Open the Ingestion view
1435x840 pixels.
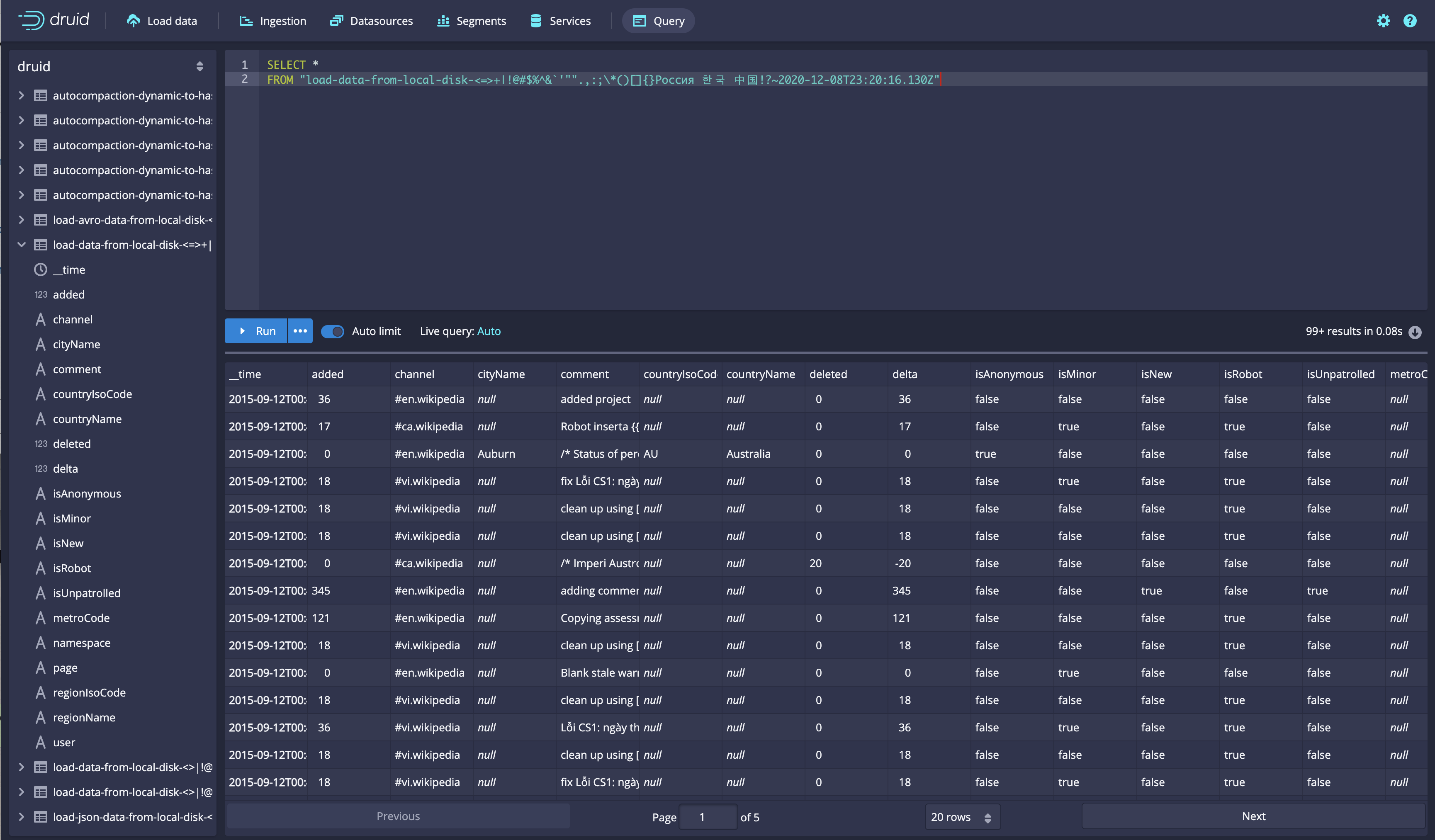273,21
